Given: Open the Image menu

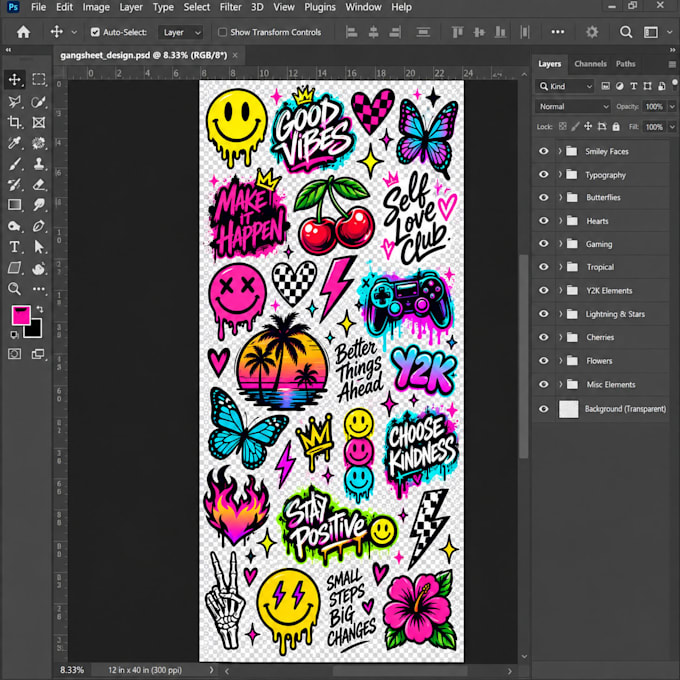Looking at the screenshot, I should tap(96, 7).
